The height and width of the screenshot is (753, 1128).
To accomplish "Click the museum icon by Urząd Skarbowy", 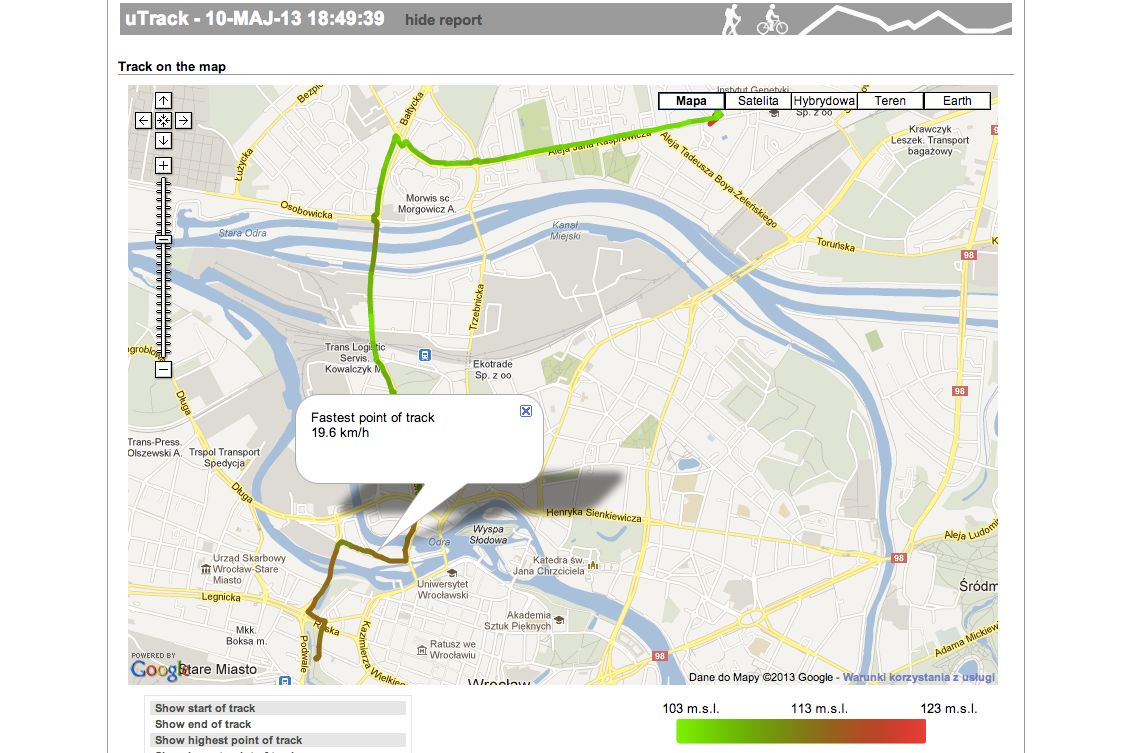I will (206, 569).
